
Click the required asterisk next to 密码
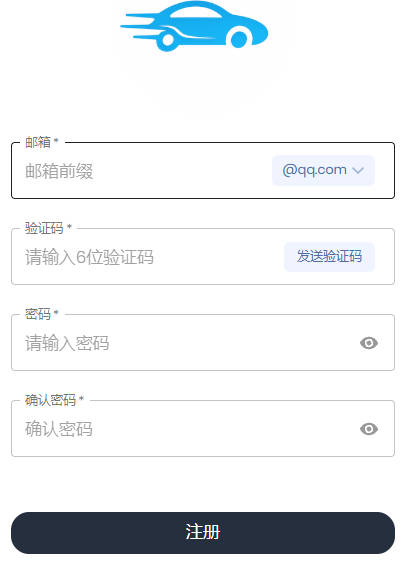tap(56, 312)
